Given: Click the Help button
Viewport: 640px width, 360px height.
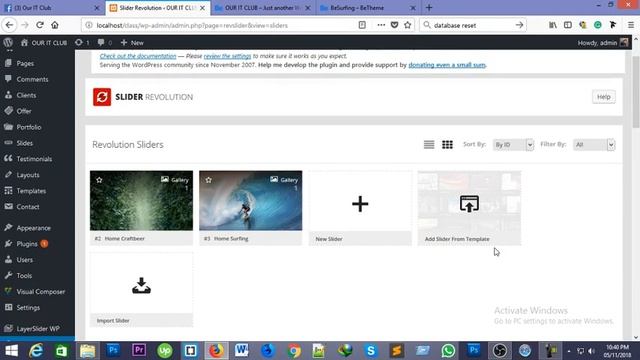Looking at the screenshot, I should [x=603, y=97].
